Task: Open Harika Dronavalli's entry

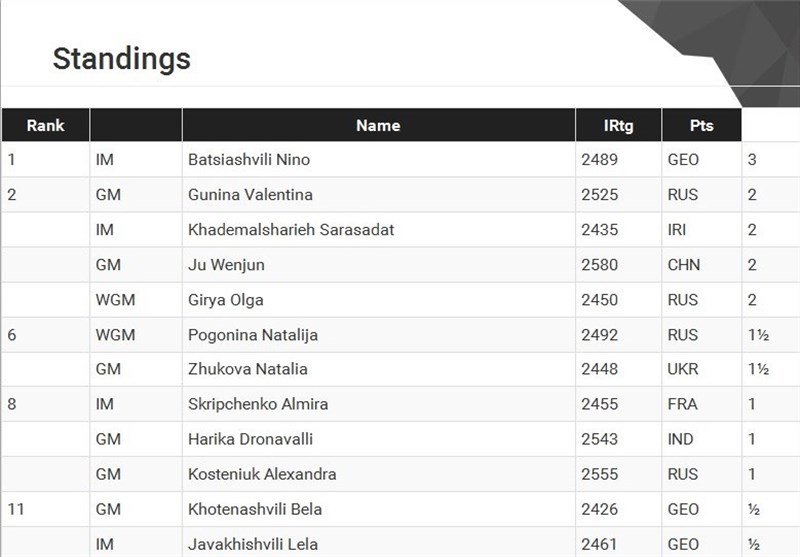Action: (248, 439)
